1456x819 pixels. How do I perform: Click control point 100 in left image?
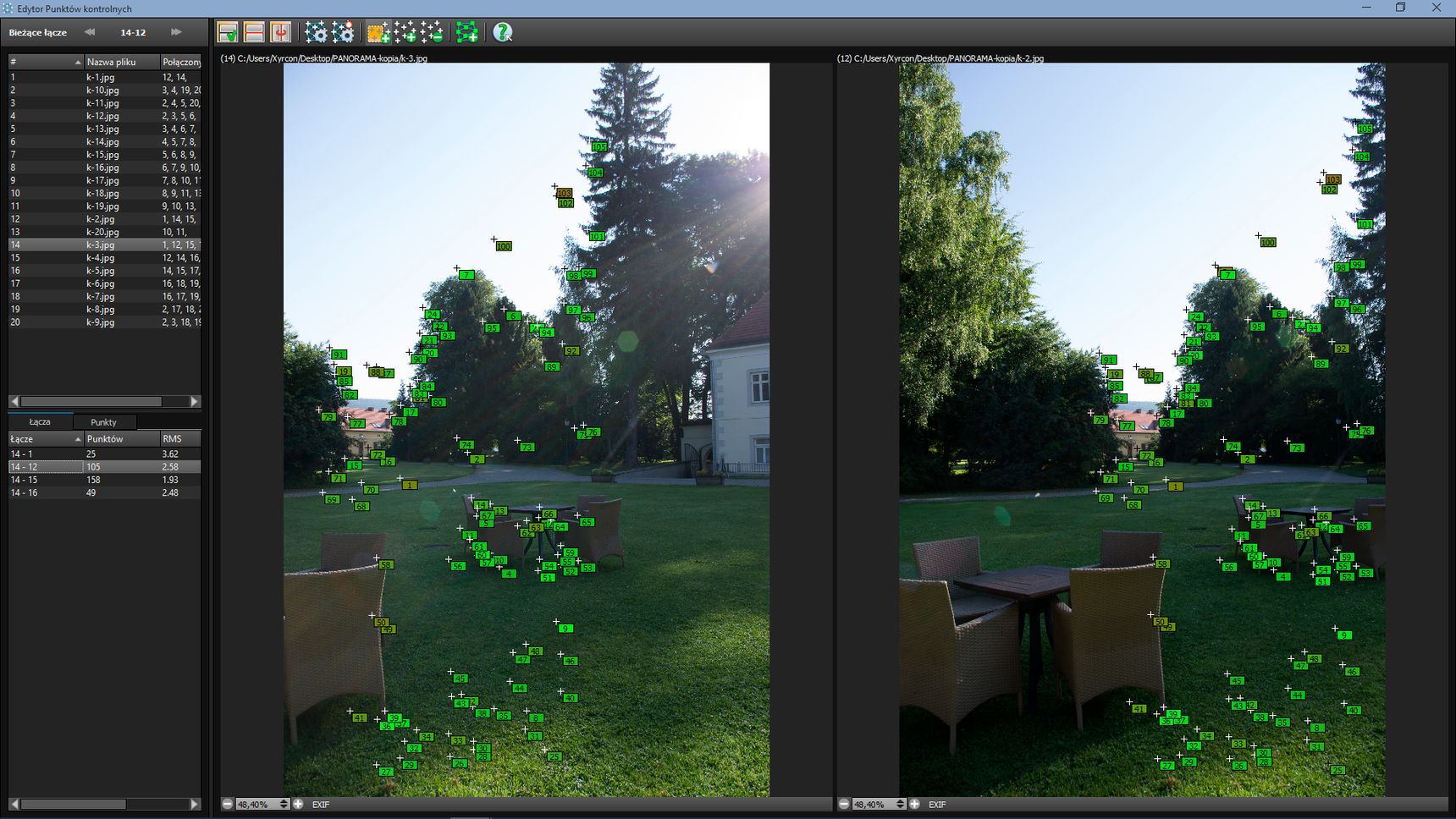(503, 246)
